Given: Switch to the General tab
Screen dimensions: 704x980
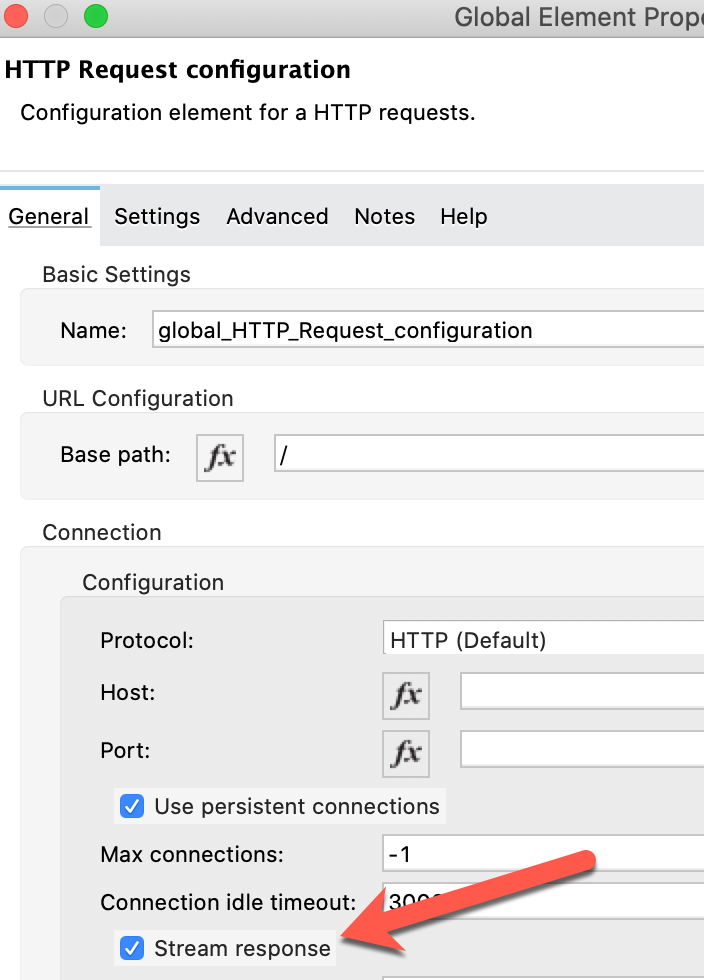Looking at the screenshot, I should point(49,216).
